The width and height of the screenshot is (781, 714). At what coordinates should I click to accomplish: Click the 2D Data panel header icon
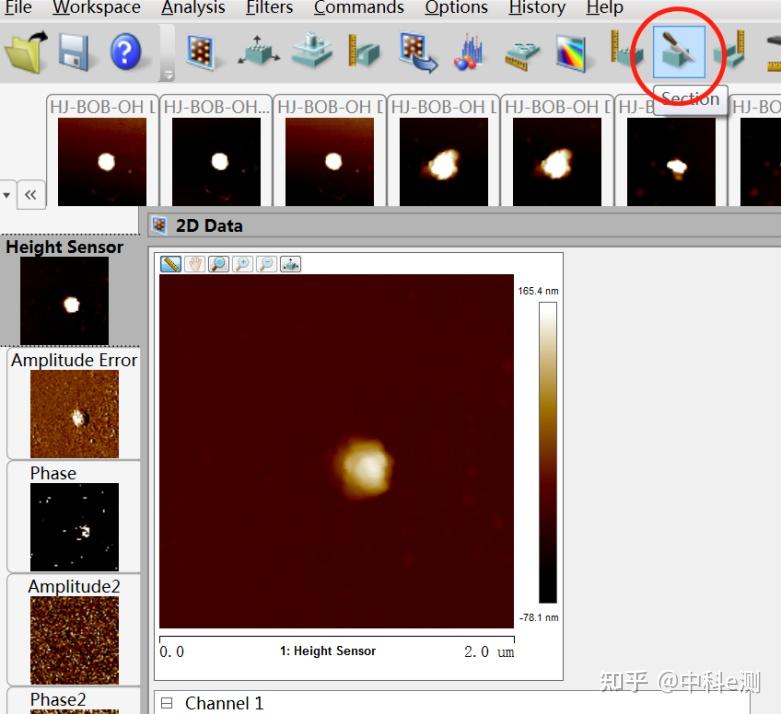point(159,226)
